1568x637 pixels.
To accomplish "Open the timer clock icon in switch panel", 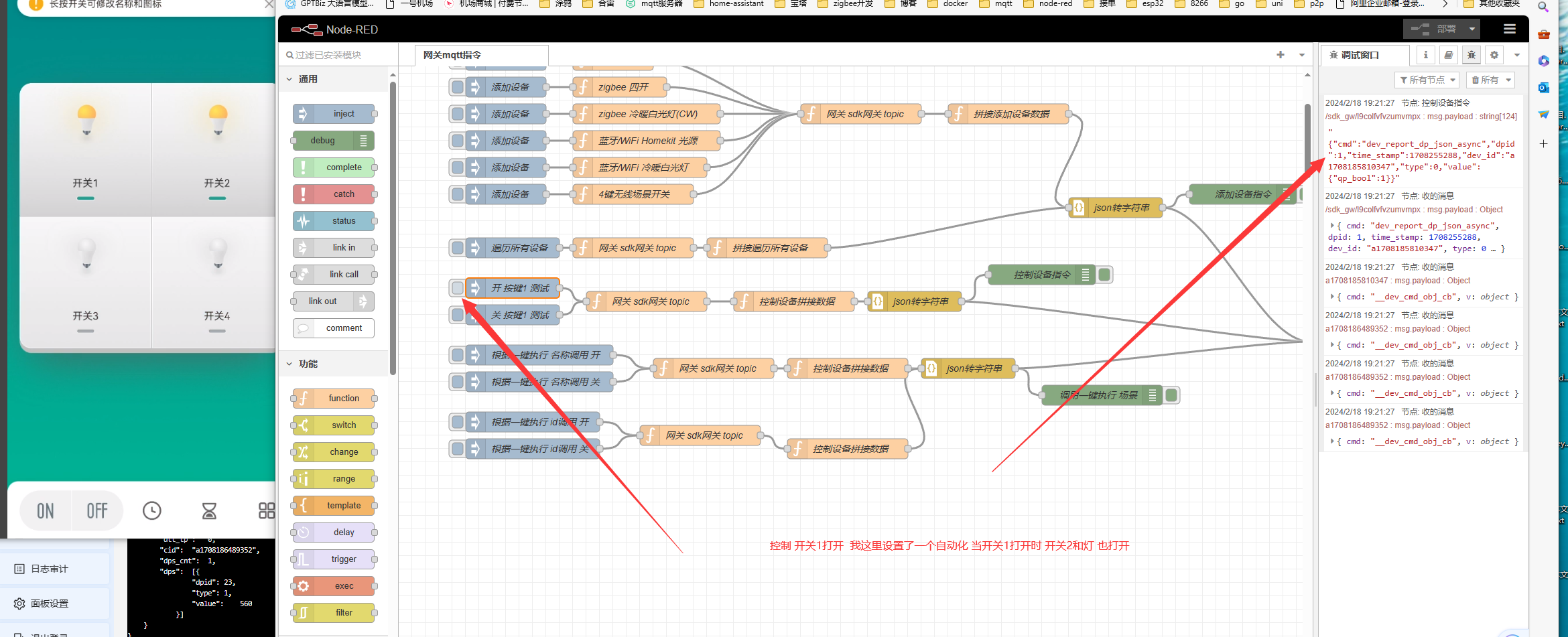I will (152, 511).
